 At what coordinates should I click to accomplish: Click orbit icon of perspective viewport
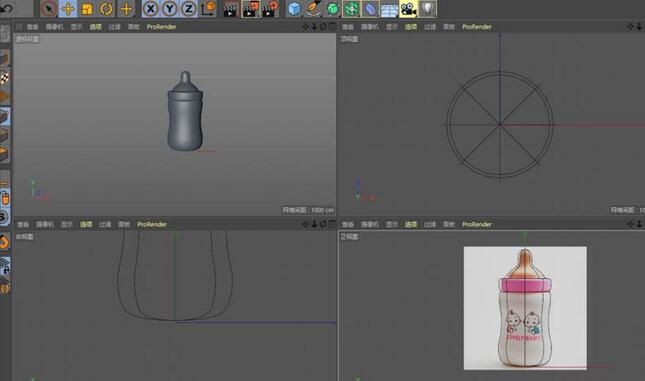click(323, 27)
